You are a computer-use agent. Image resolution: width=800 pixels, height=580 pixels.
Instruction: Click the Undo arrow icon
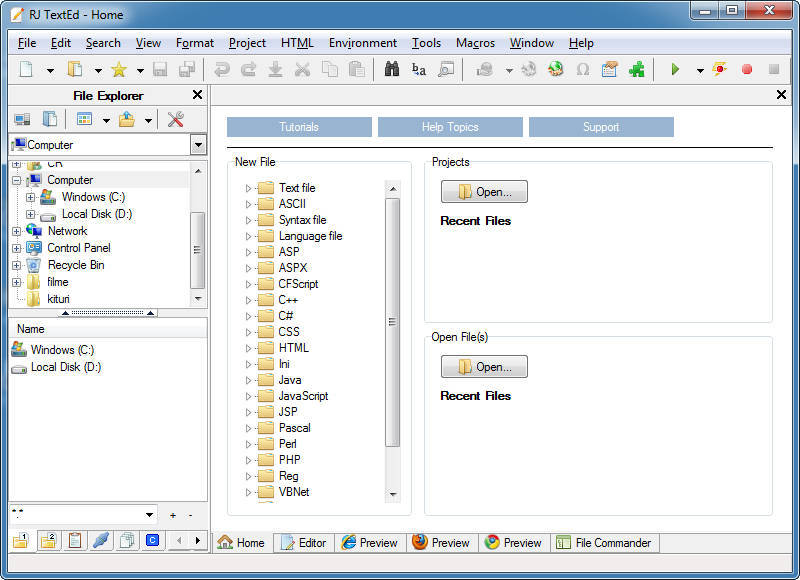pos(221,69)
